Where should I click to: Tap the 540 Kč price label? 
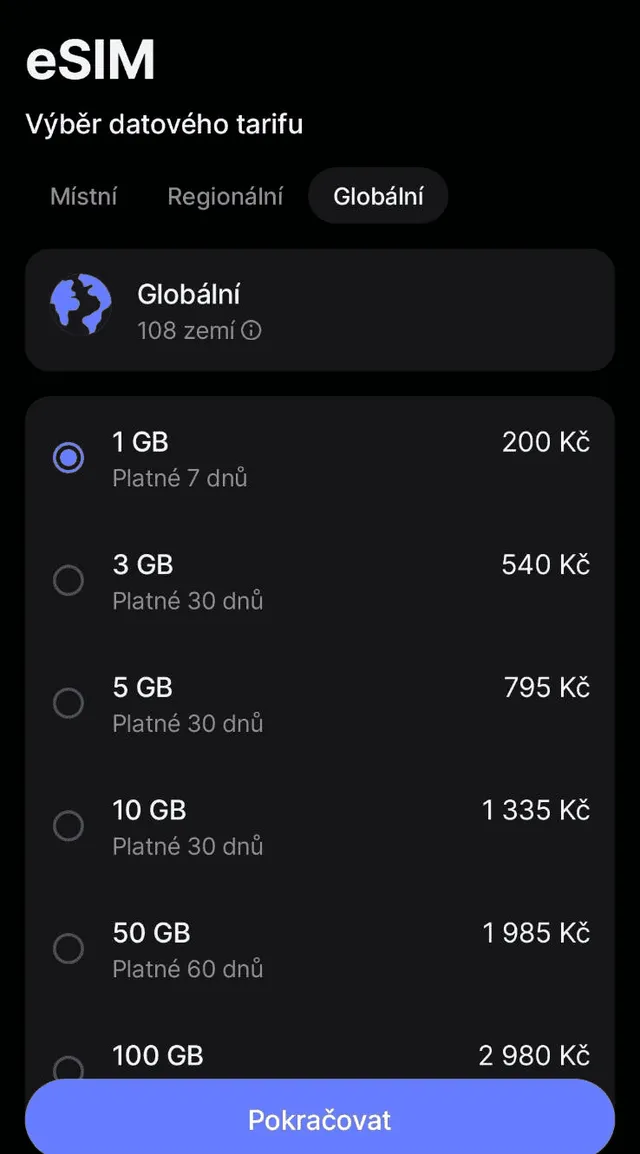point(546,565)
